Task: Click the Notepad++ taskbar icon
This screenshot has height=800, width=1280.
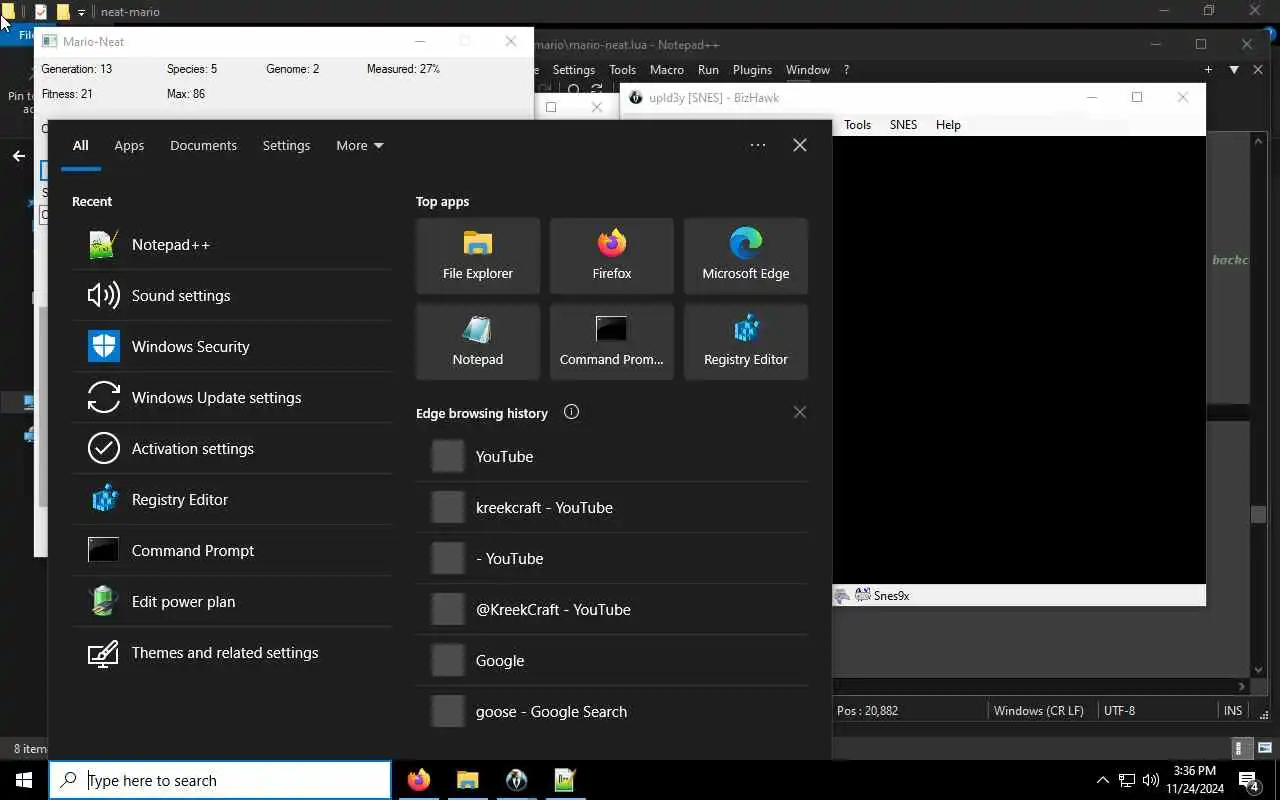Action: pos(565,780)
